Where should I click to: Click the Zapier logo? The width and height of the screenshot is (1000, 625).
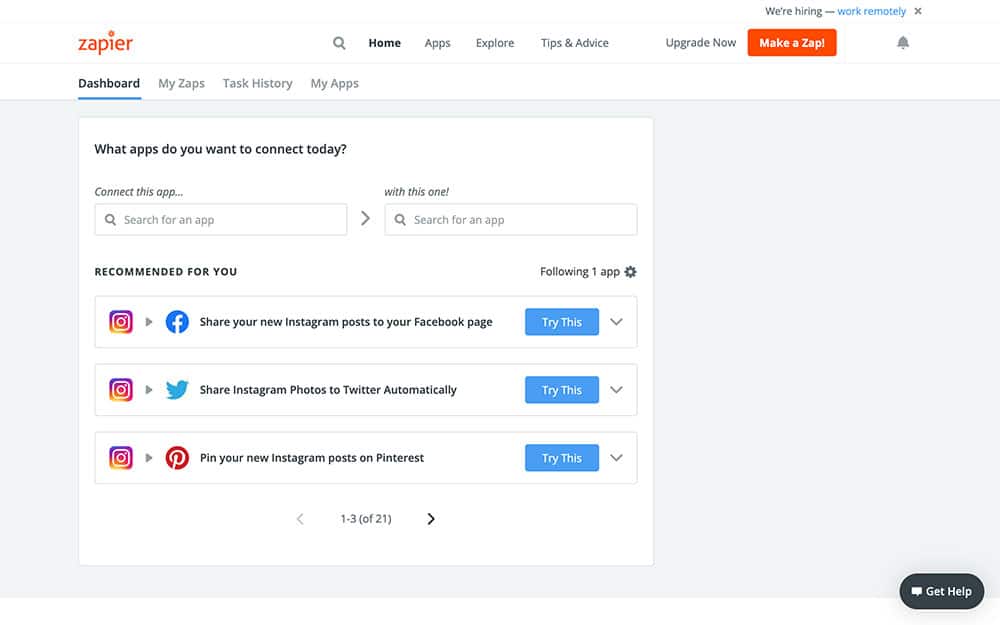(x=105, y=43)
